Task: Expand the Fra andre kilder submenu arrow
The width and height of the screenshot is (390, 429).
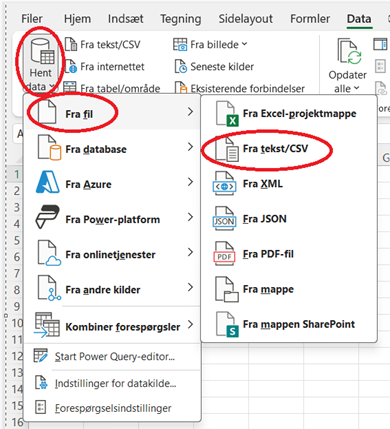Action: pyautogui.click(x=190, y=287)
